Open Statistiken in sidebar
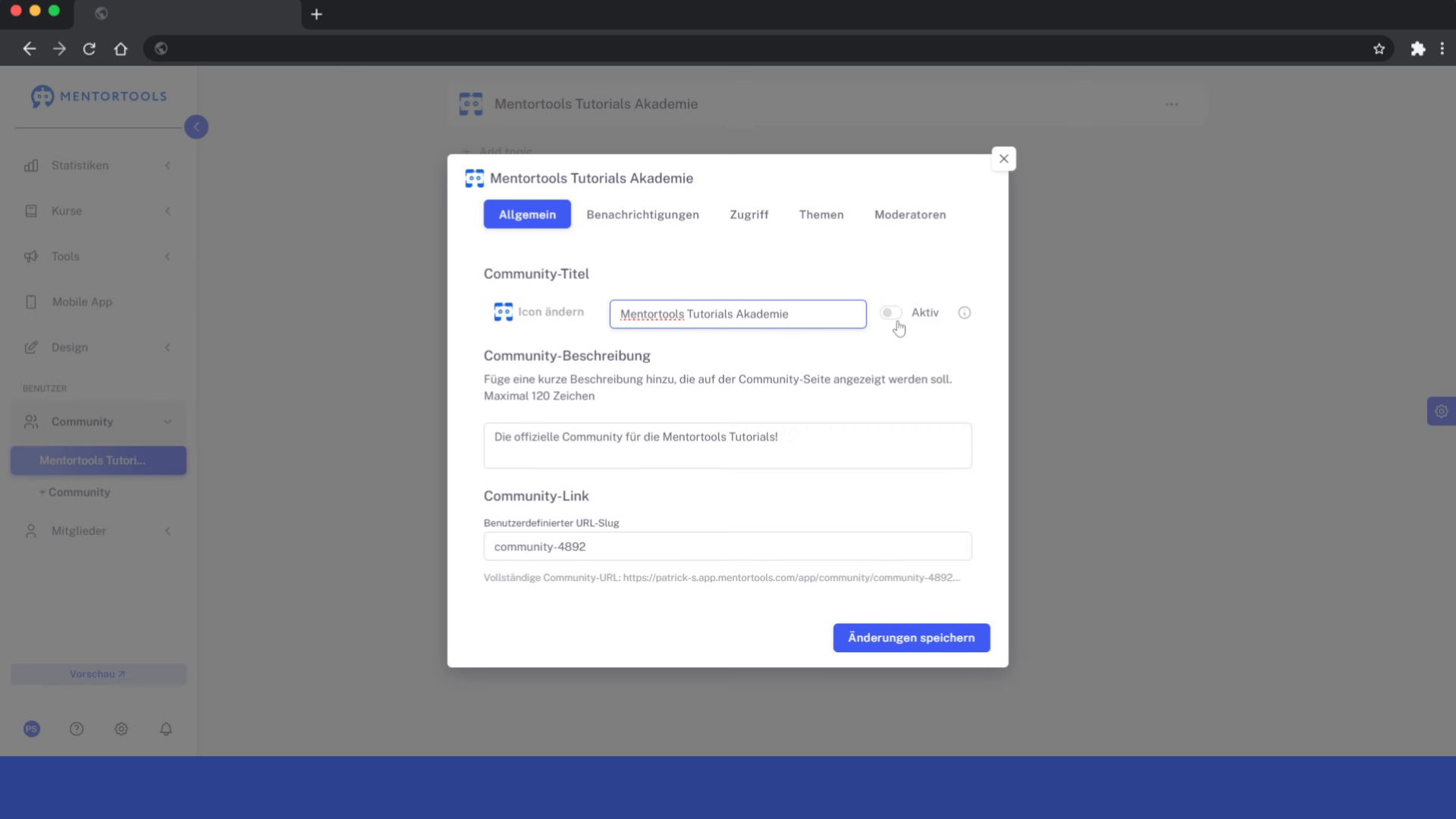The image size is (1456, 819). [80, 165]
